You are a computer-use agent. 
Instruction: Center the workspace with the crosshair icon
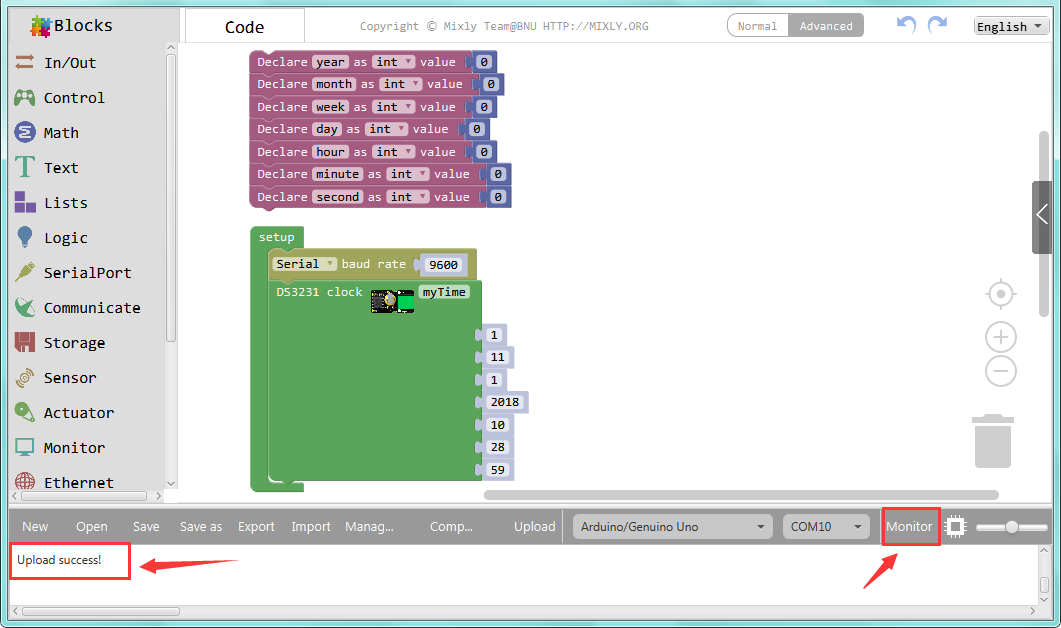click(x=1000, y=294)
